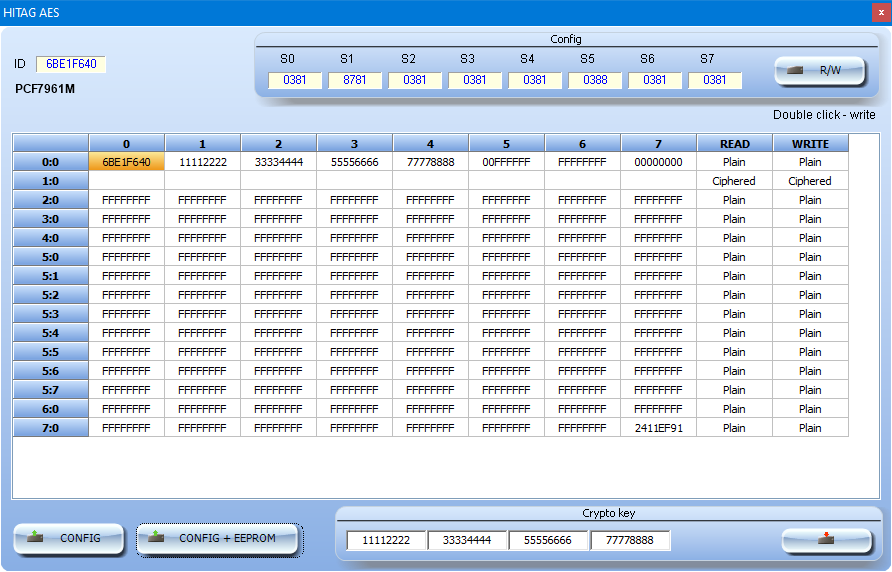This screenshot has width=892, height=572.
Task: Click the Crypto key load button
Action: click(x=826, y=540)
